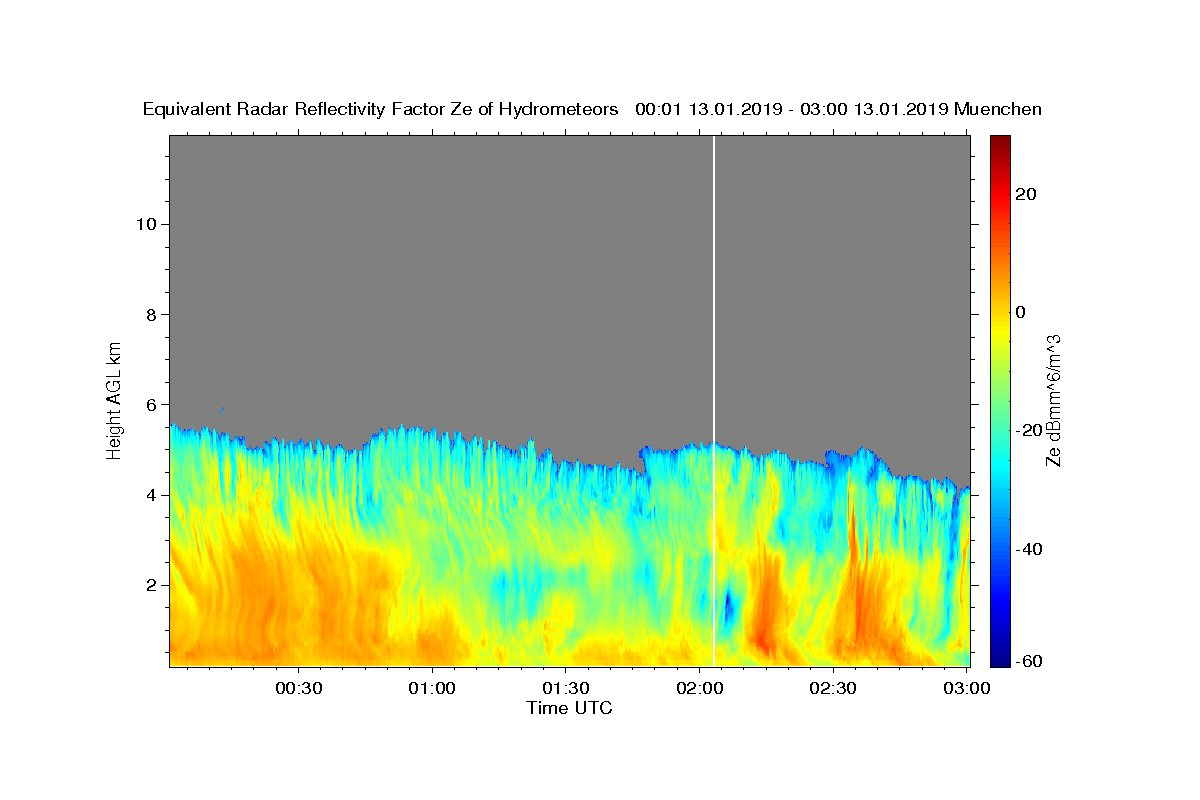Click the colorbar label 'Ze dBmm^6/m^3'
The height and width of the screenshot is (800, 1200).
tap(1053, 400)
